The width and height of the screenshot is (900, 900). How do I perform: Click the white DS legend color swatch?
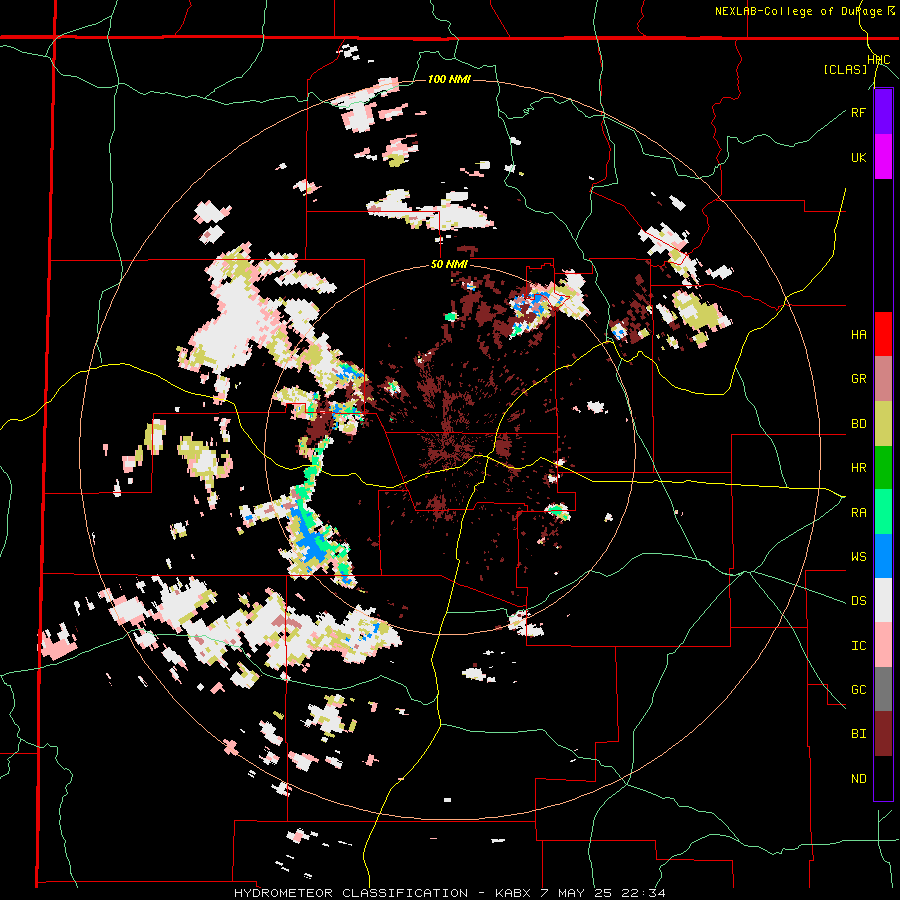[883, 600]
